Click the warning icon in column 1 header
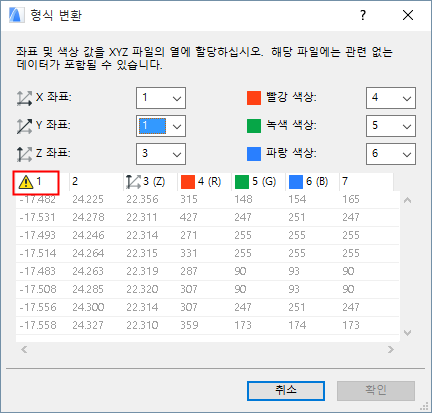432x413 pixels. tap(26, 182)
